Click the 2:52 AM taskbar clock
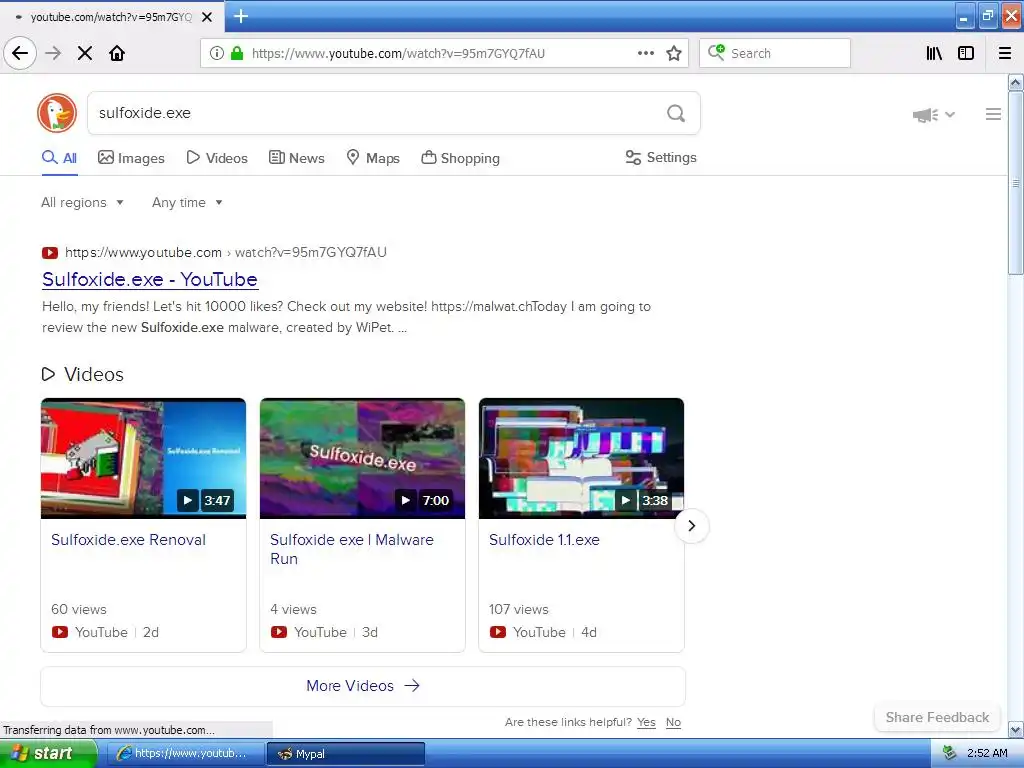 click(x=987, y=753)
